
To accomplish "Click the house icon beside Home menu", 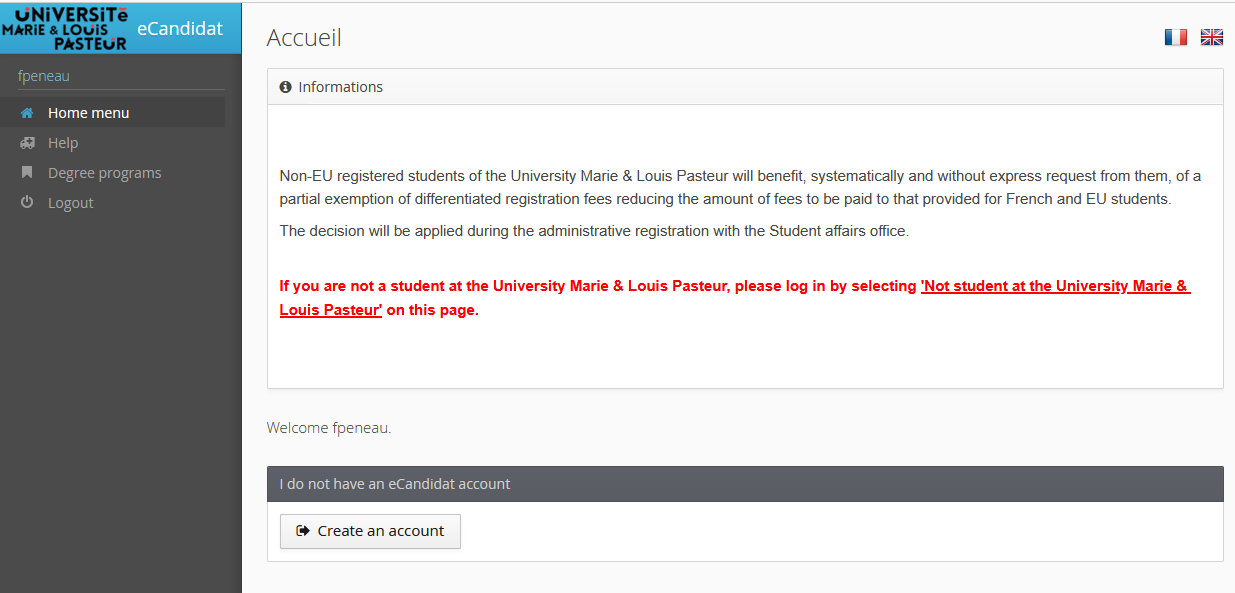I will coord(27,113).
